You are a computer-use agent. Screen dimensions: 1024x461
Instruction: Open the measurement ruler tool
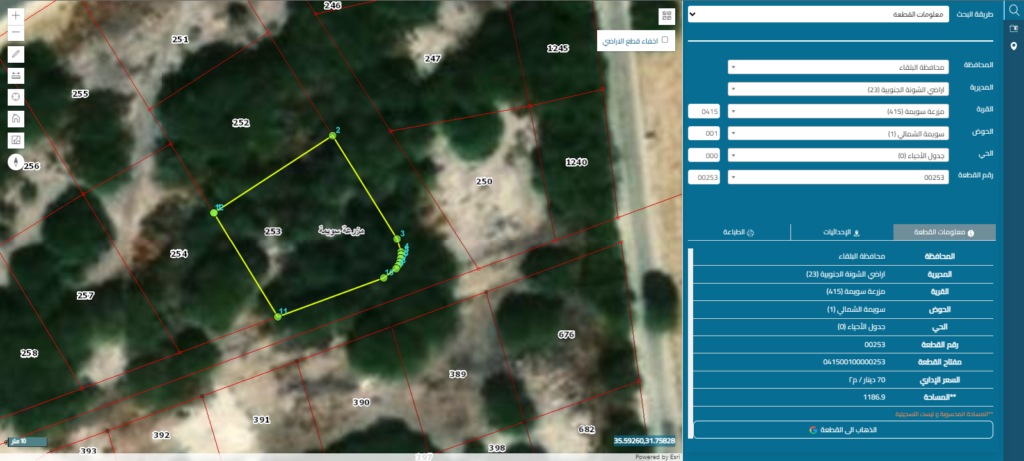point(16,76)
